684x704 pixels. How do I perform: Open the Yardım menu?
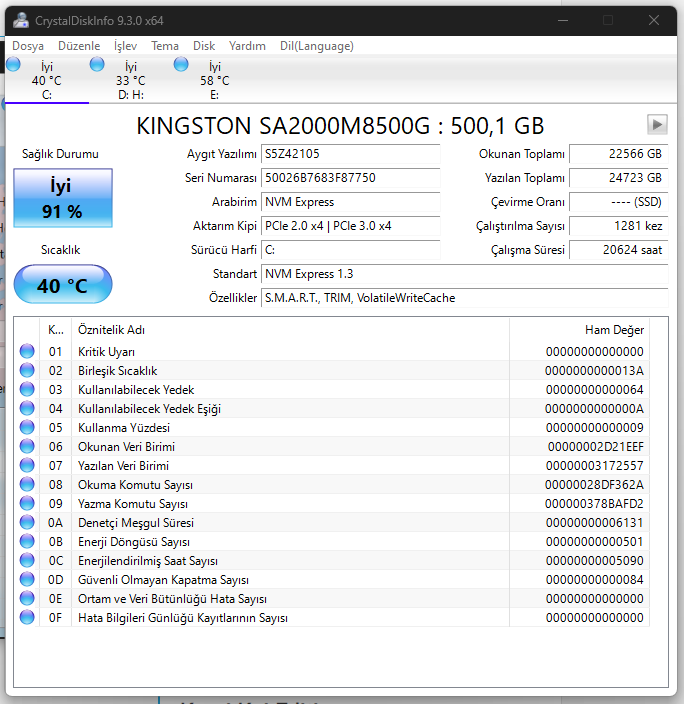(x=247, y=46)
